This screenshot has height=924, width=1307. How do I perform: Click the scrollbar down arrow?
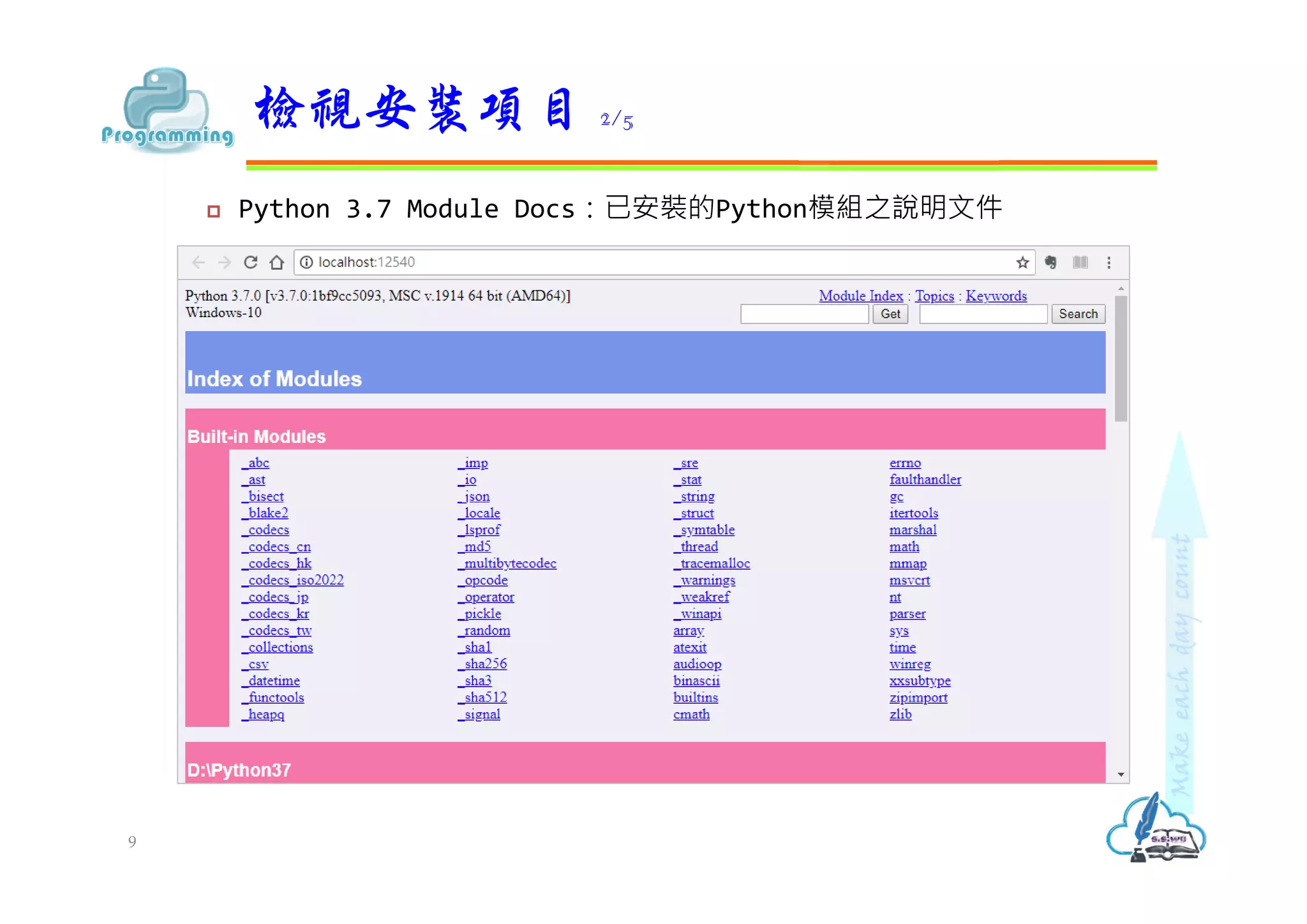[x=1121, y=775]
